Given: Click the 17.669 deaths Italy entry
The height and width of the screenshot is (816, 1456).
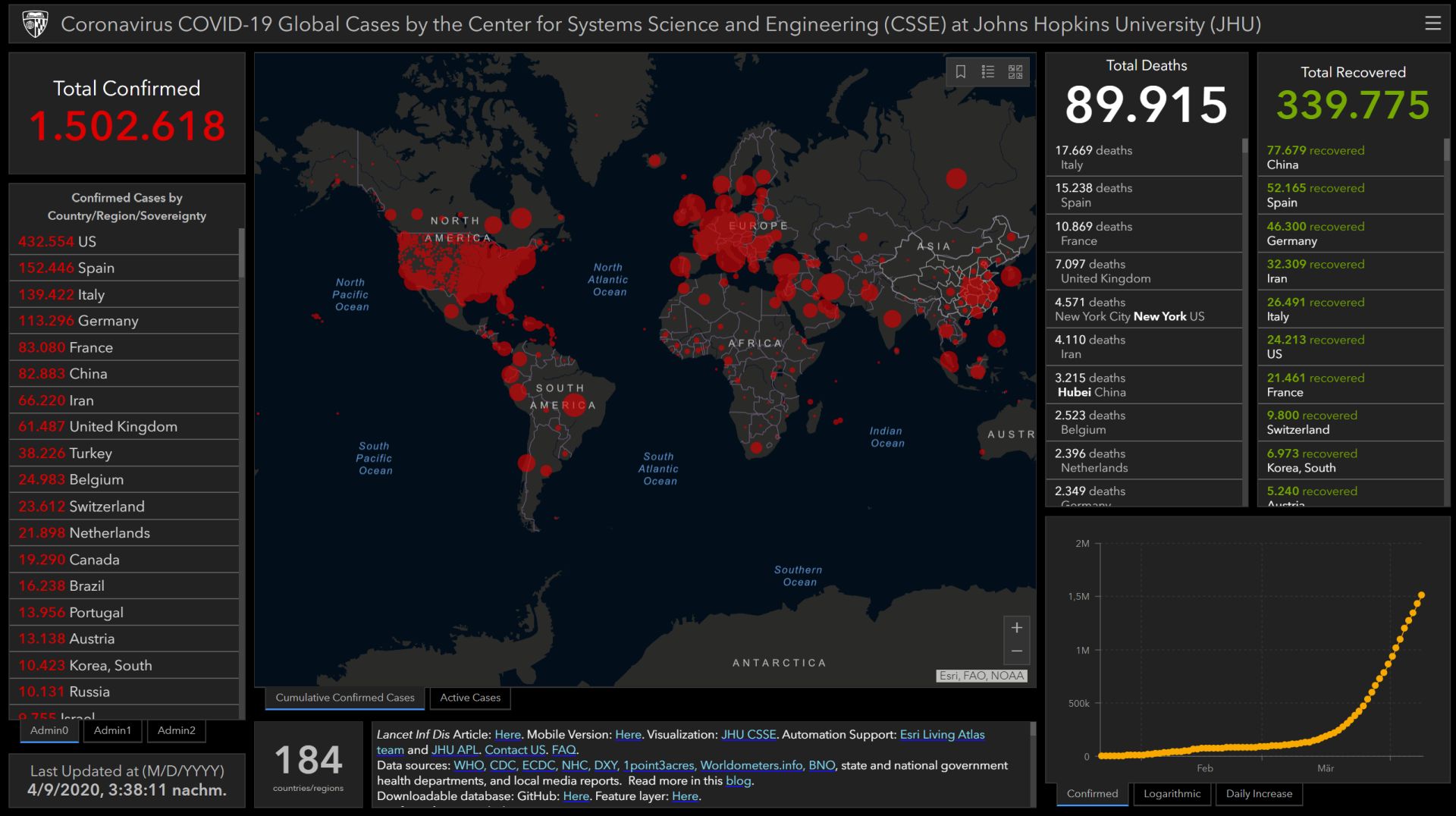Looking at the screenshot, I should [1144, 157].
